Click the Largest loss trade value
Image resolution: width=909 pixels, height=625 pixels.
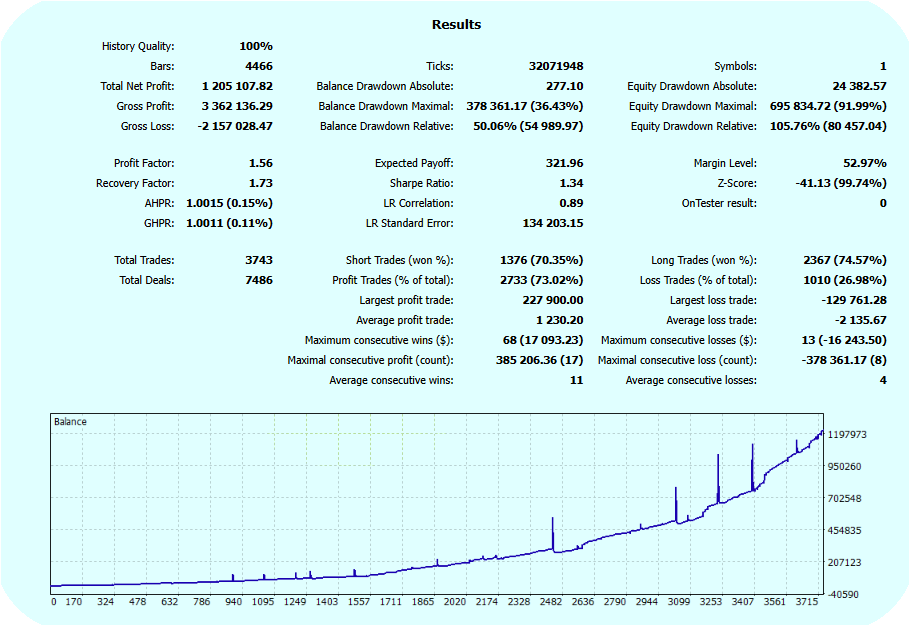click(x=850, y=300)
